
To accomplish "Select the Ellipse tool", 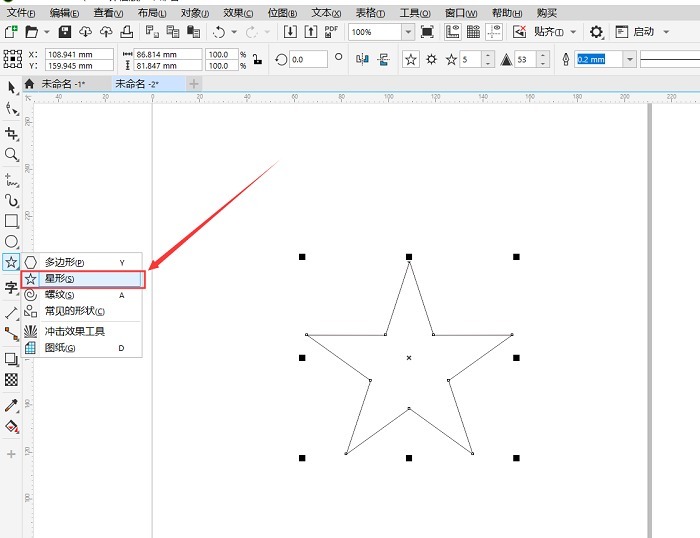I will (x=12, y=242).
